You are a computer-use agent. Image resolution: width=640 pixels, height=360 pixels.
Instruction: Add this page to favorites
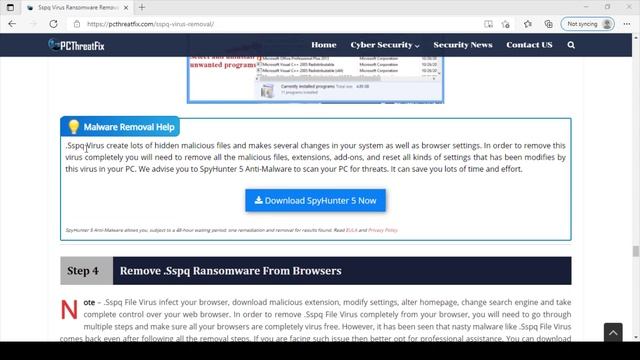coord(506,24)
